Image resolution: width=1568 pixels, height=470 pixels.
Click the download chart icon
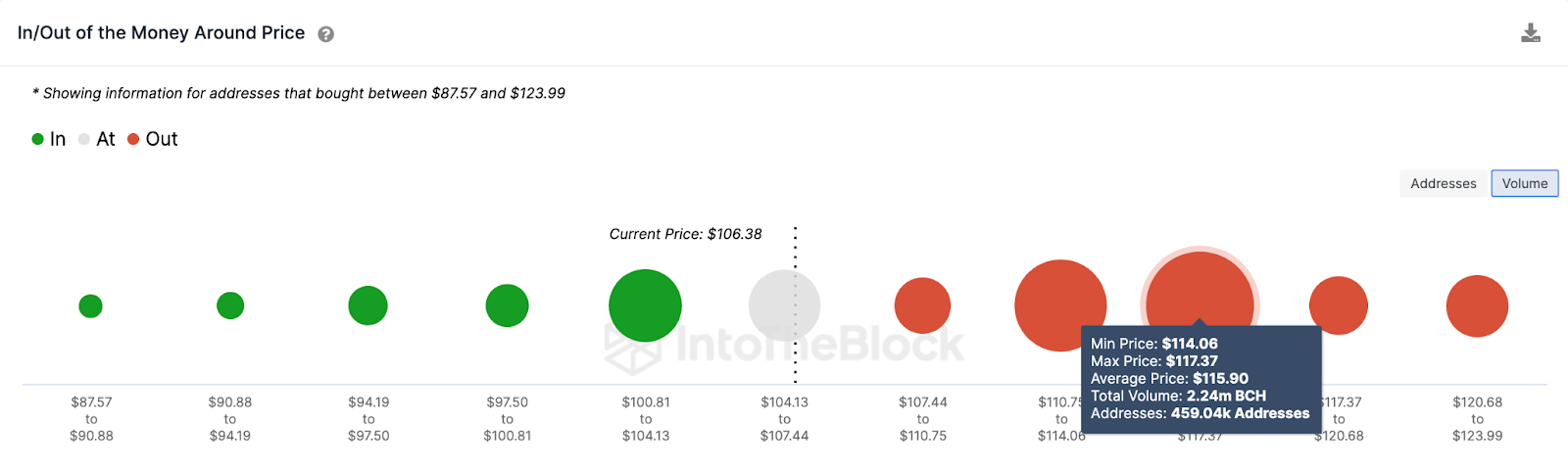point(1531,33)
